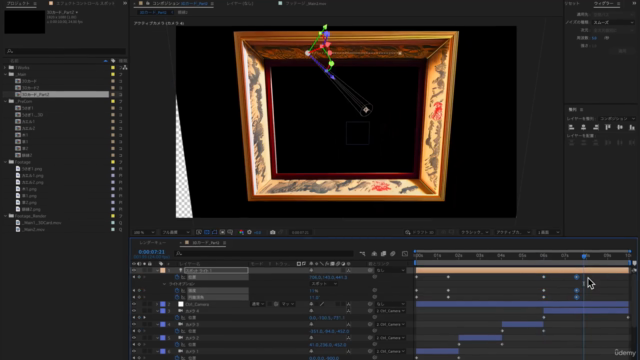This screenshot has width=640, height=360.
Task: Click the timeline timecode 0:00:07:21
Action: tap(151, 252)
